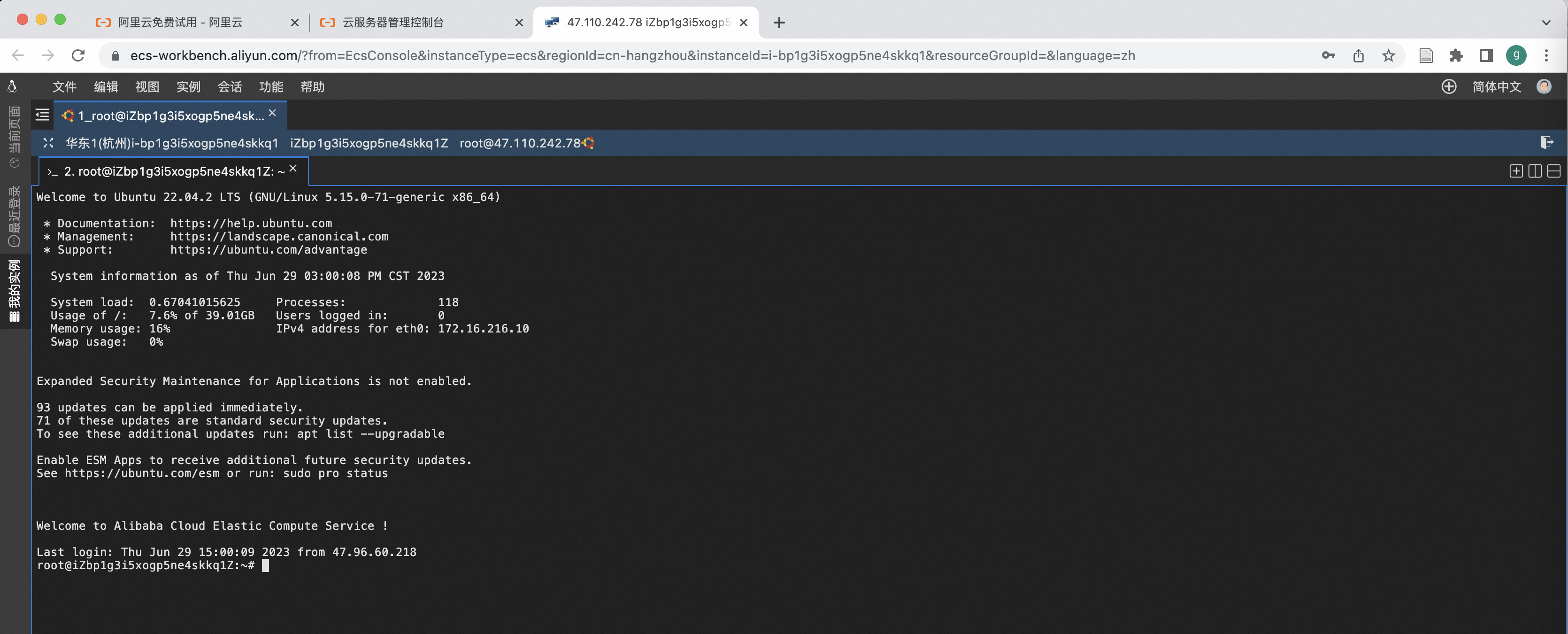Add a new terminal pane with plus square
Screen dimensions: 1568x634
[x=1515, y=171]
